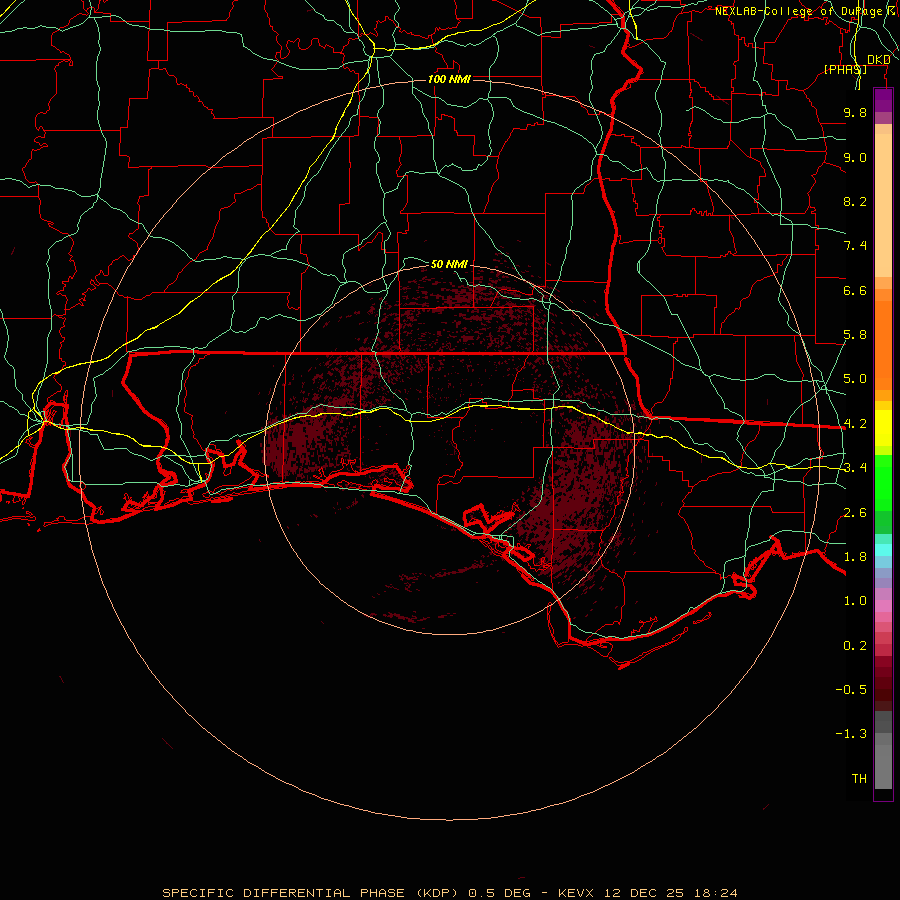
Task: Click the 2.6 scale value
Action: (x=855, y=513)
